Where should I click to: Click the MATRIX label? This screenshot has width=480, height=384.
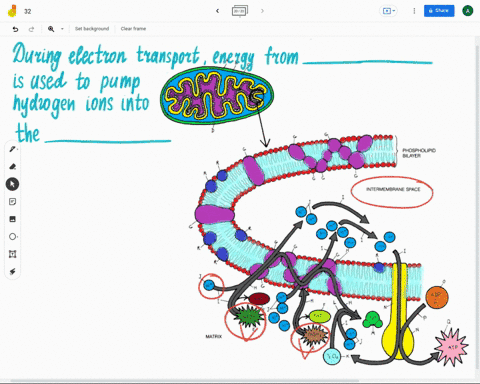click(214, 337)
